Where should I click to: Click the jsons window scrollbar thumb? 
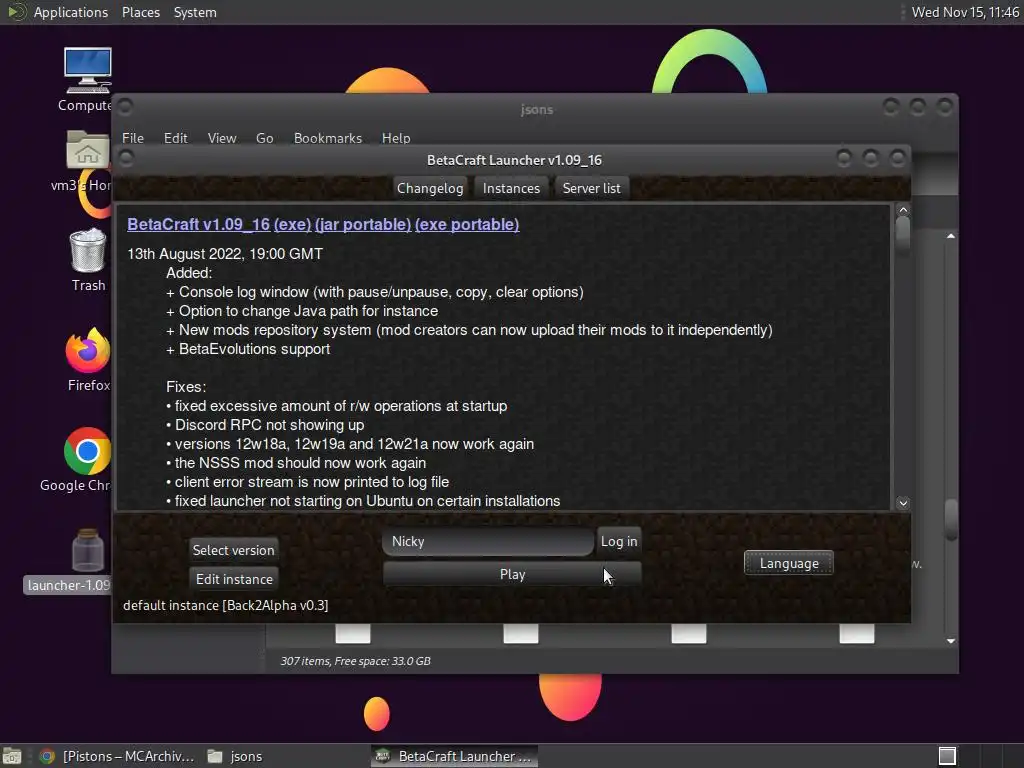(x=952, y=519)
